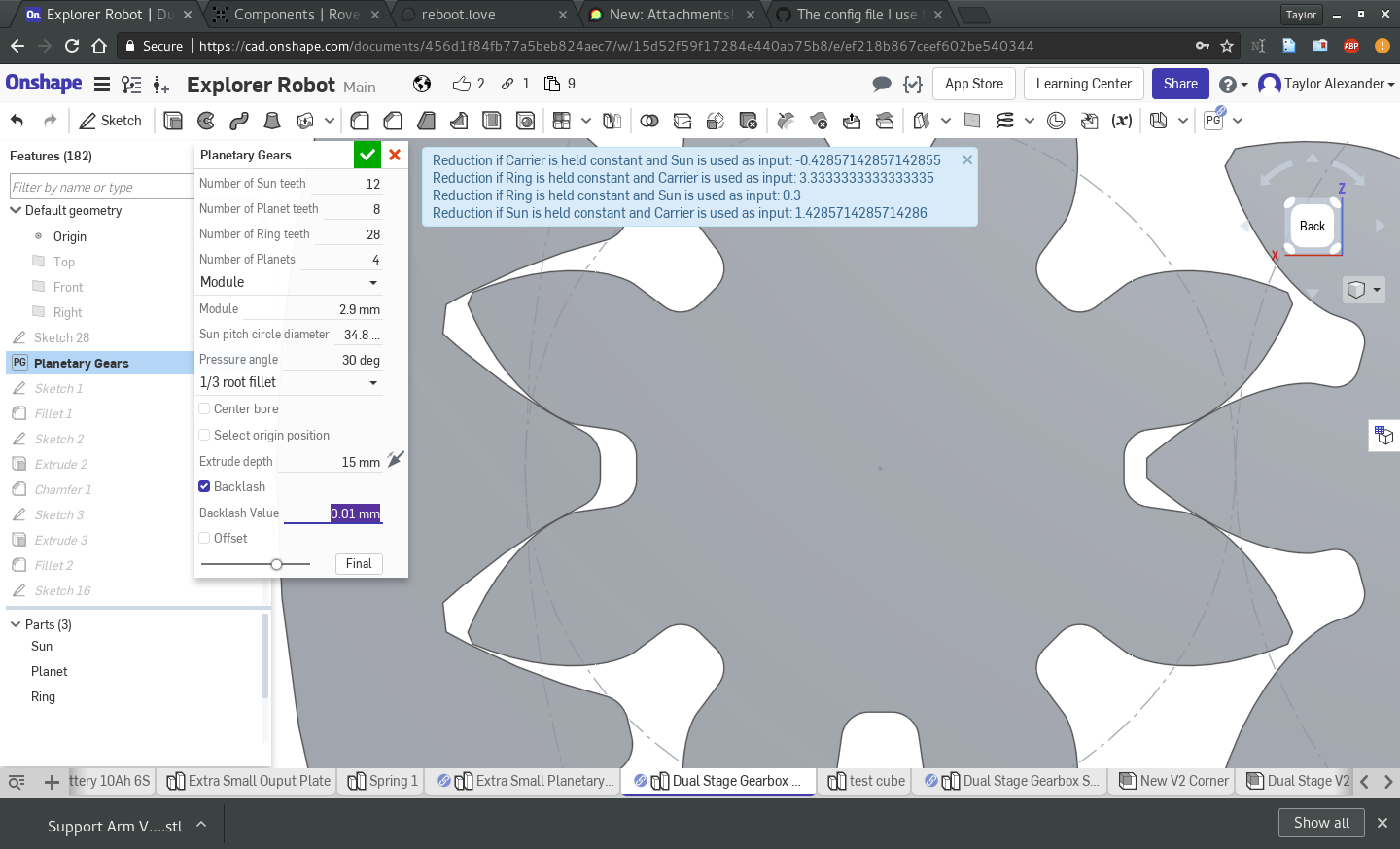Open the 1/3 root fillet dropdown
The image size is (1400, 849).
click(289, 383)
